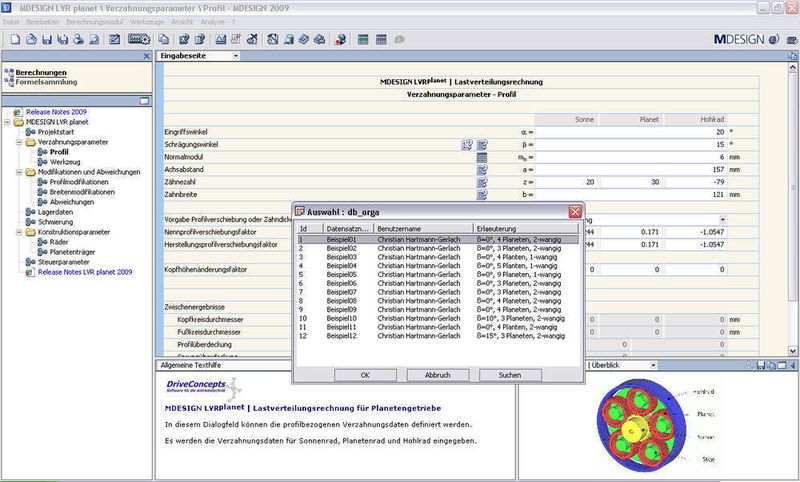Open the Eingabeseite dropdown
The width and height of the screenshot is (800, 482).
click(236, 56)
